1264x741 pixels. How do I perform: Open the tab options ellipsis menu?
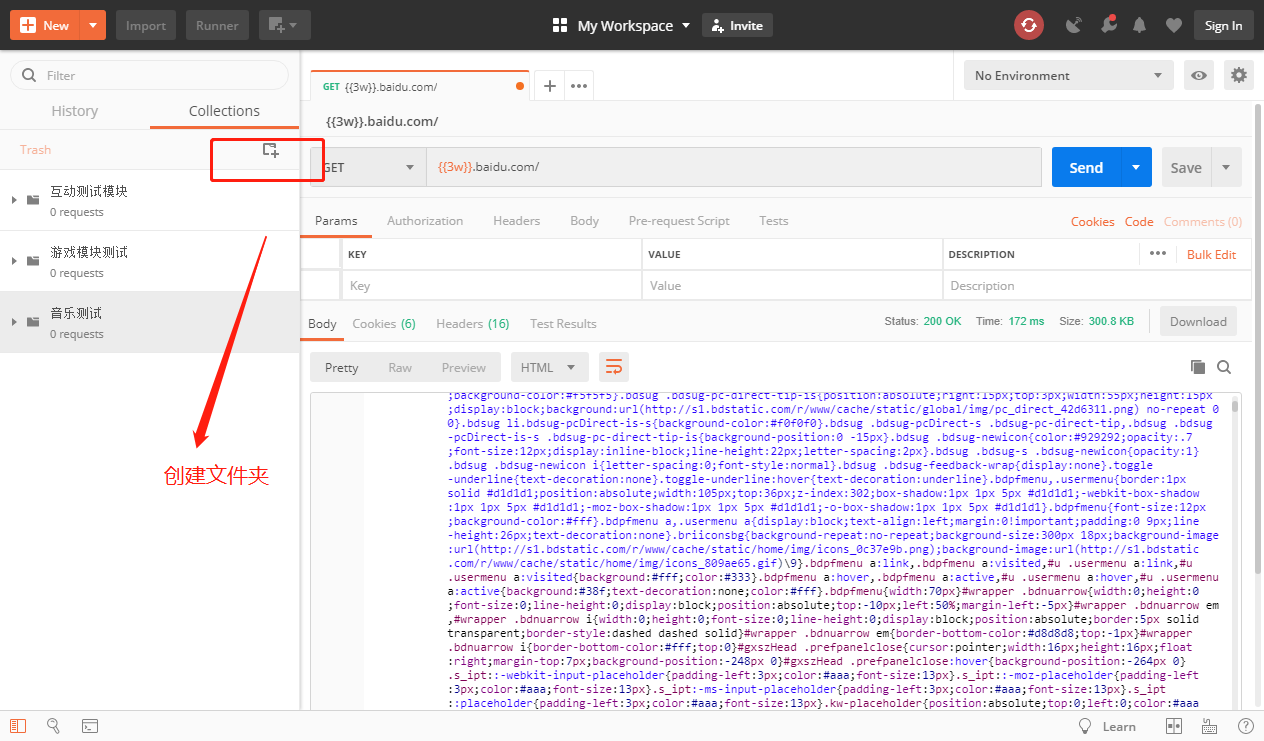coord(579,86)
